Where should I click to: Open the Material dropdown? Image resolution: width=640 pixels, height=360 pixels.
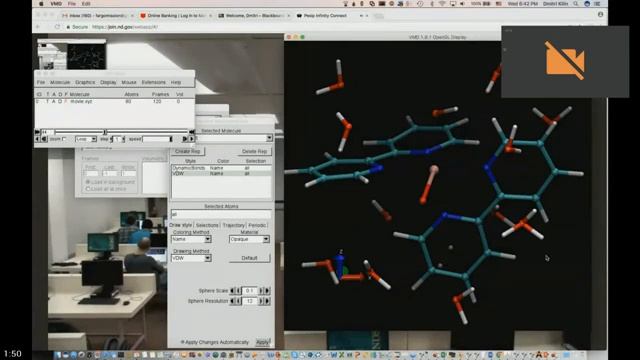(249, 239)
